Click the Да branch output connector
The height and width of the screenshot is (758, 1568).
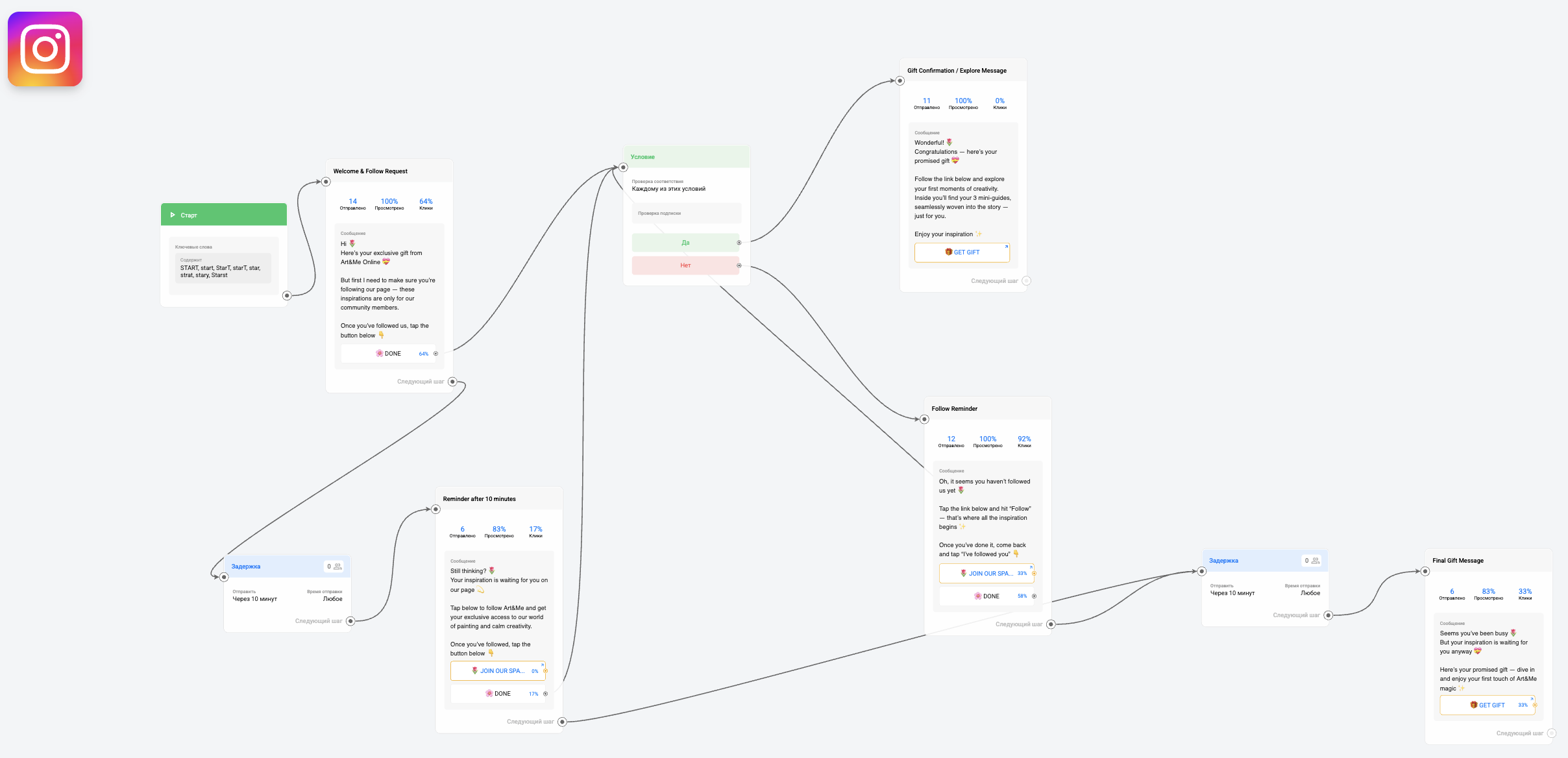[x=739, y=243]
